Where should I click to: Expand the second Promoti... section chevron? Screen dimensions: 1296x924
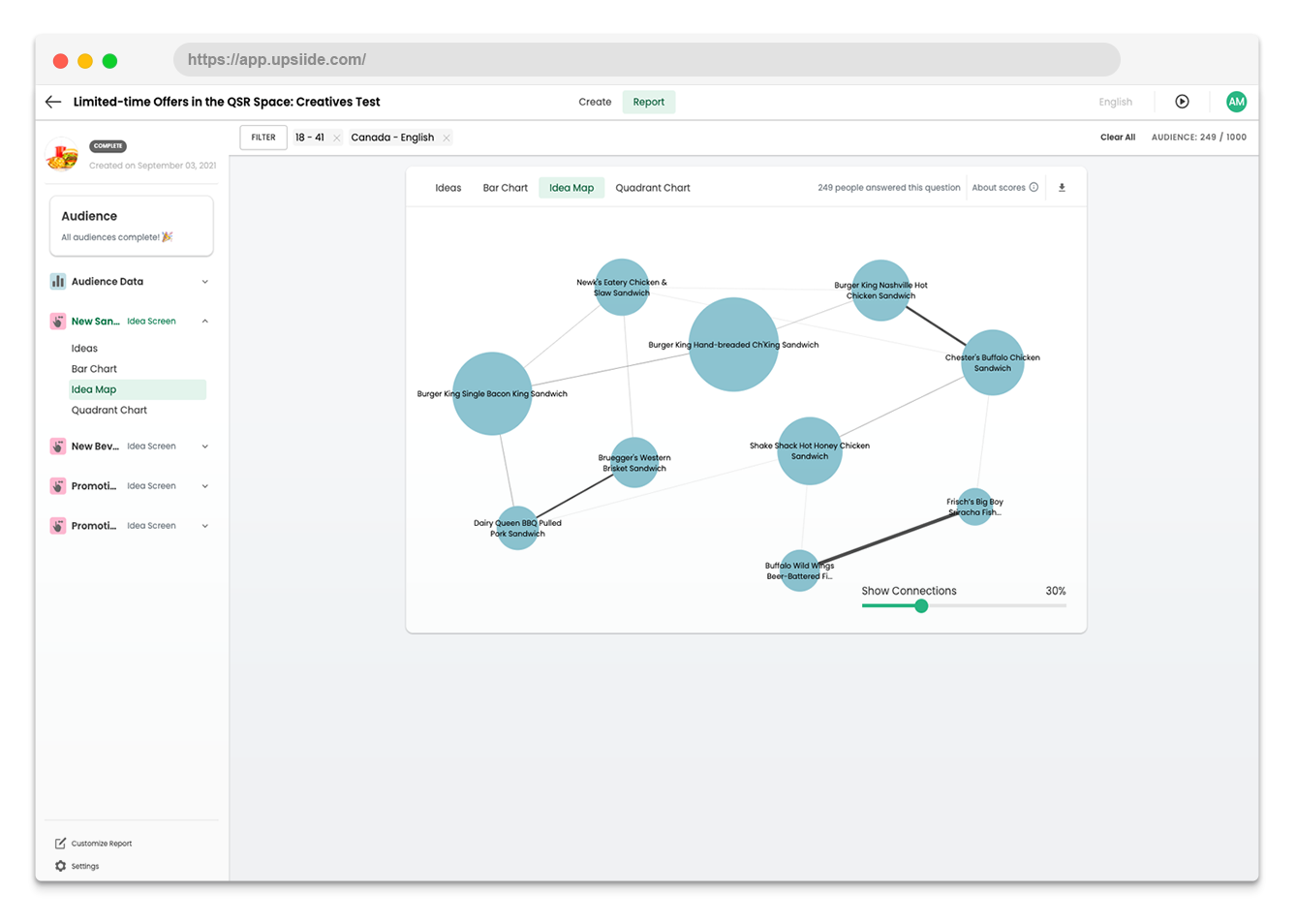205,526
